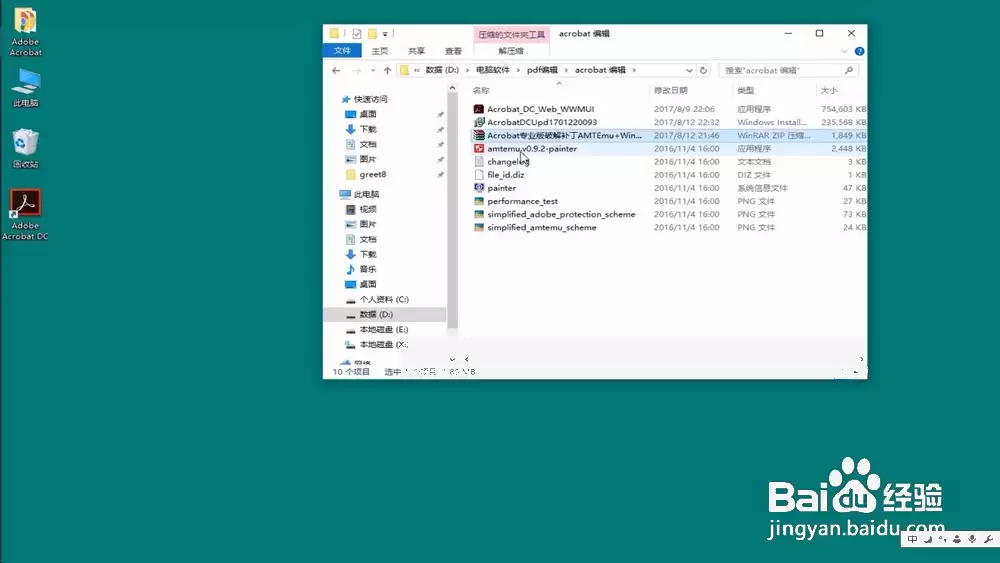1000x563 pixels.
Task: Click the navigation pane scrollbar up arrow
Action: (452, 89)
